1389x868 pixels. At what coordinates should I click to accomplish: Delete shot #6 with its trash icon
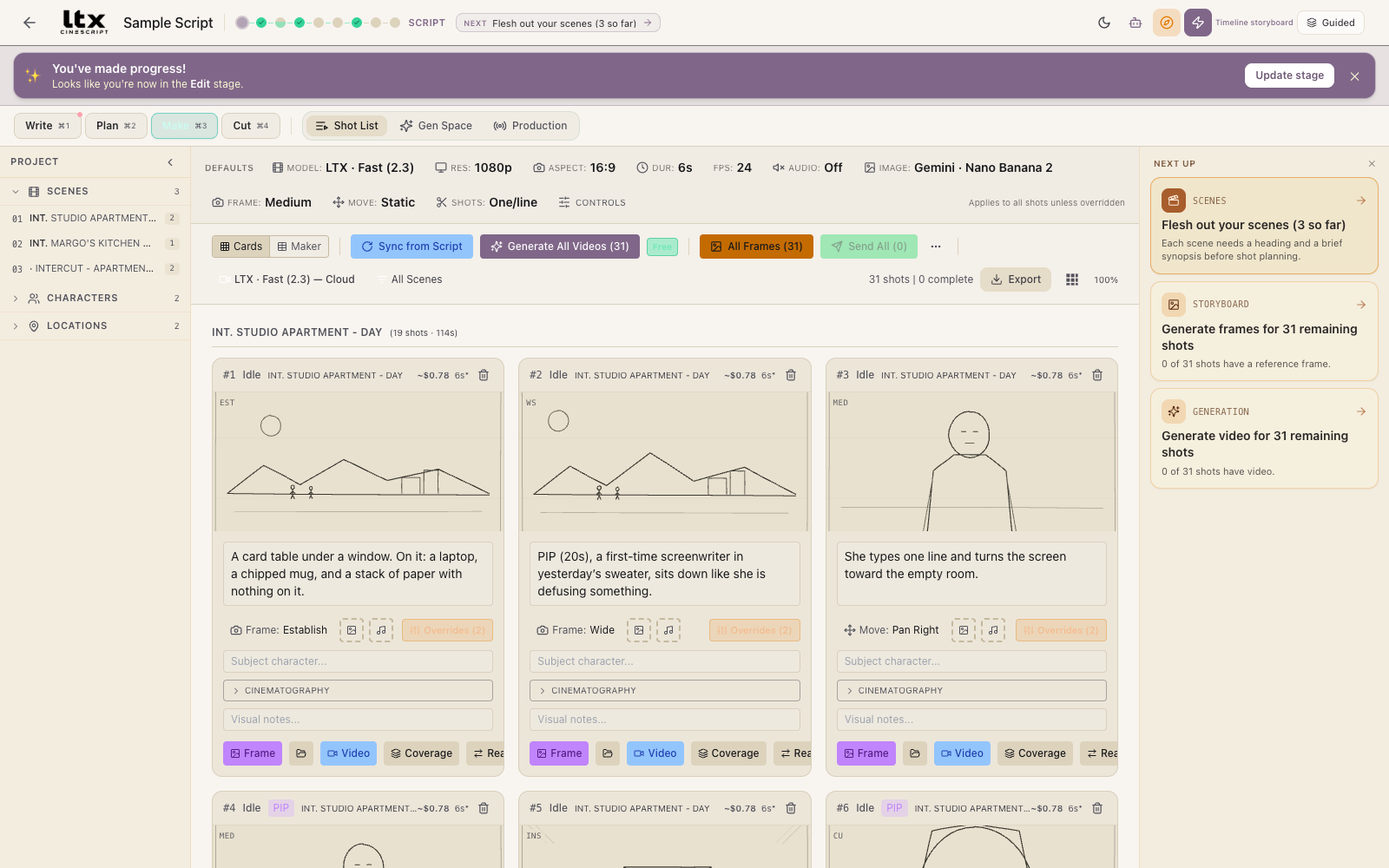(1097, 808)
